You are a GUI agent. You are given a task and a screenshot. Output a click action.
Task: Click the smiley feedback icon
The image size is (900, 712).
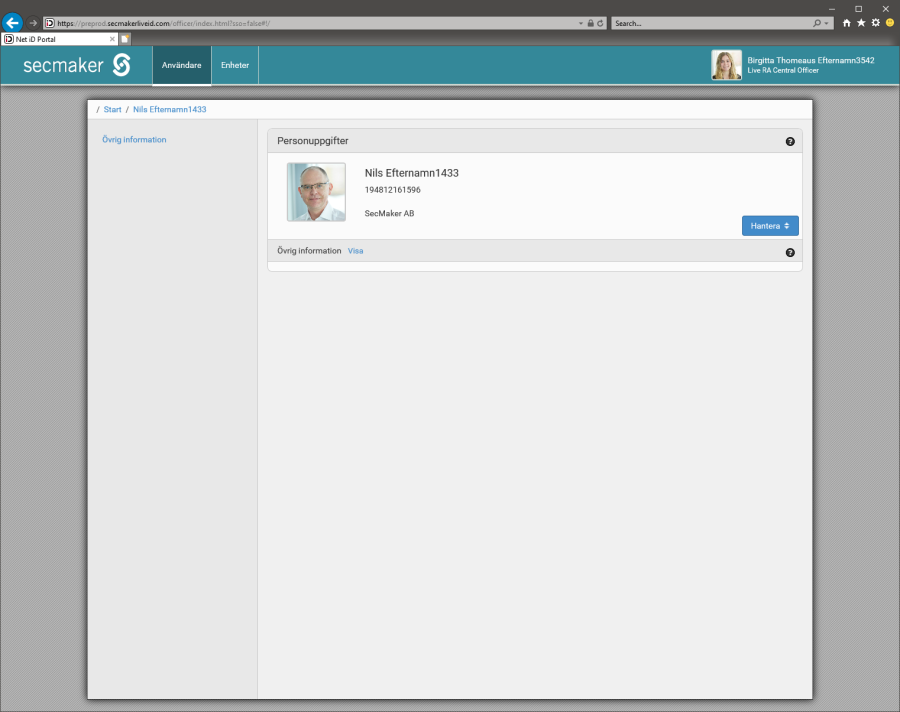(890, 23)
